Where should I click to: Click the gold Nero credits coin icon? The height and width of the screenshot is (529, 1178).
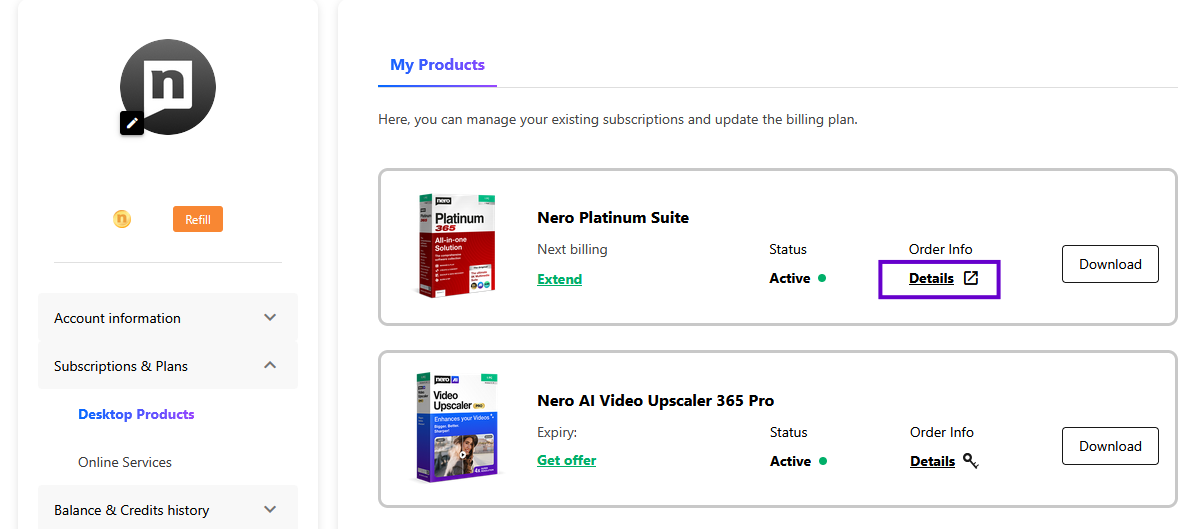click(x=122, y=219)
